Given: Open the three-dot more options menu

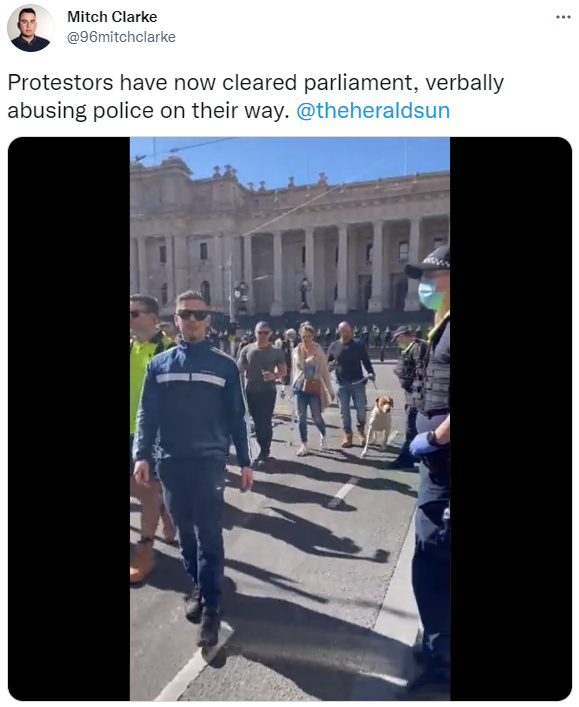Looking at the screenshot, I should pyautogui.click(x=563, y=17).
